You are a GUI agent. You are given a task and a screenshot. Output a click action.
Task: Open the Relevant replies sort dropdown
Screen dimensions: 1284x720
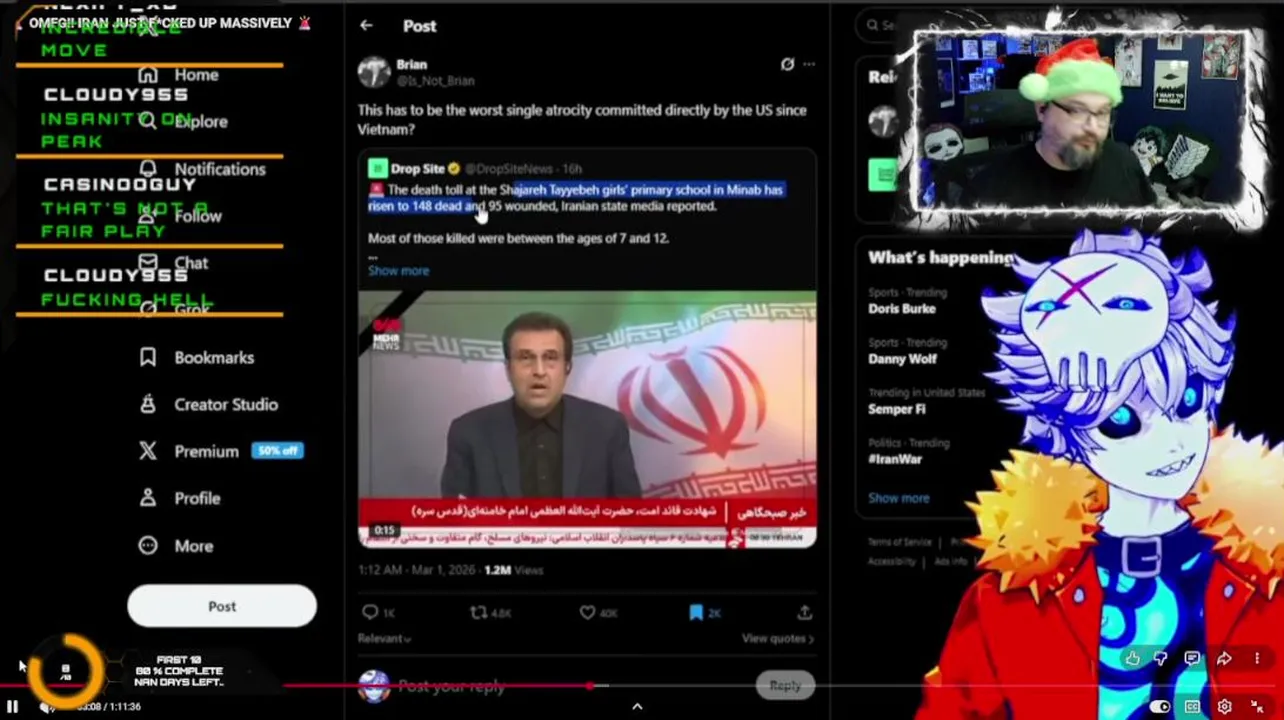[x=384, y=638]
